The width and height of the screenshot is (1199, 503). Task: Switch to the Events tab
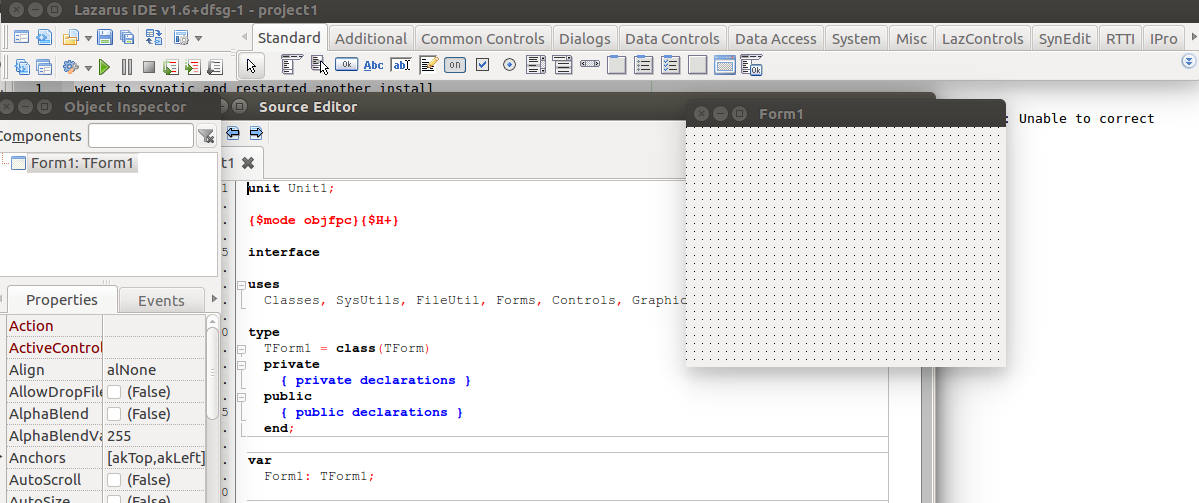click(x=161, y=300)
